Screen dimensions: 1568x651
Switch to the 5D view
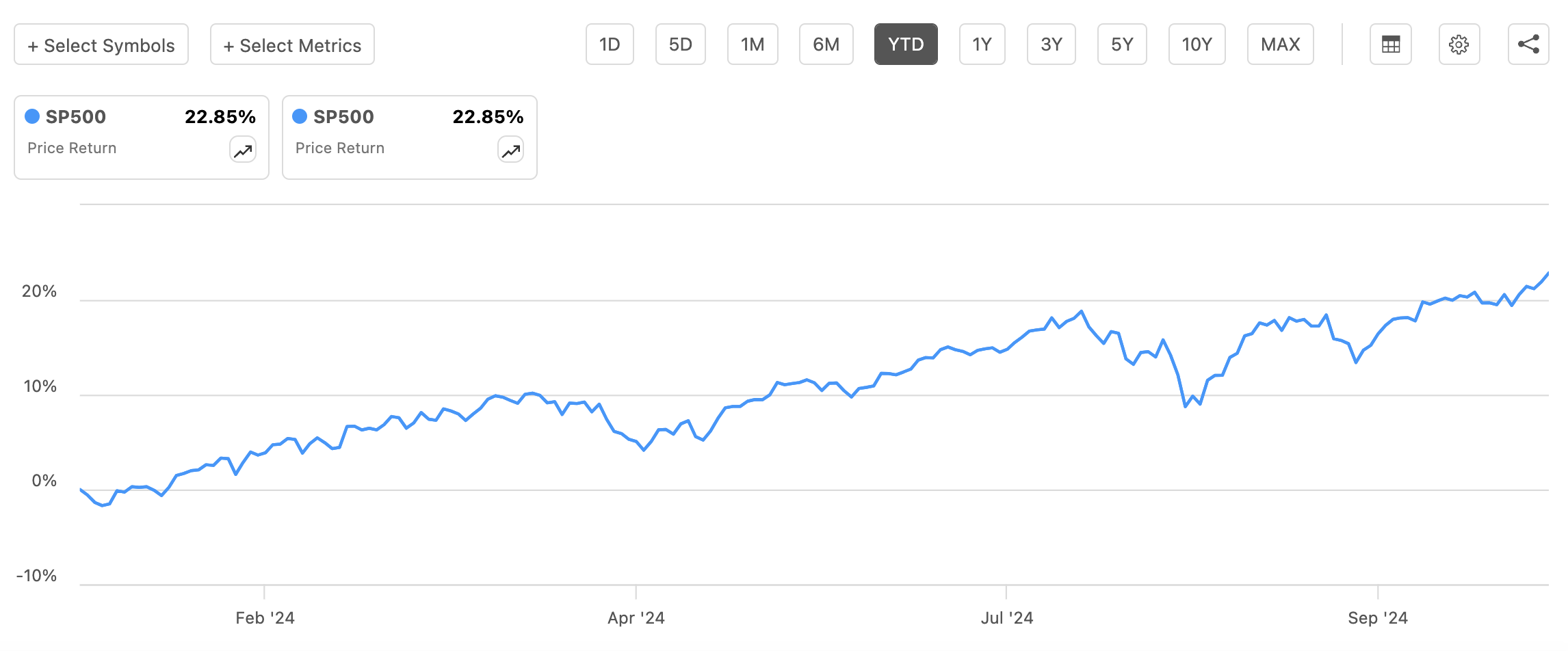click(680, 44)
